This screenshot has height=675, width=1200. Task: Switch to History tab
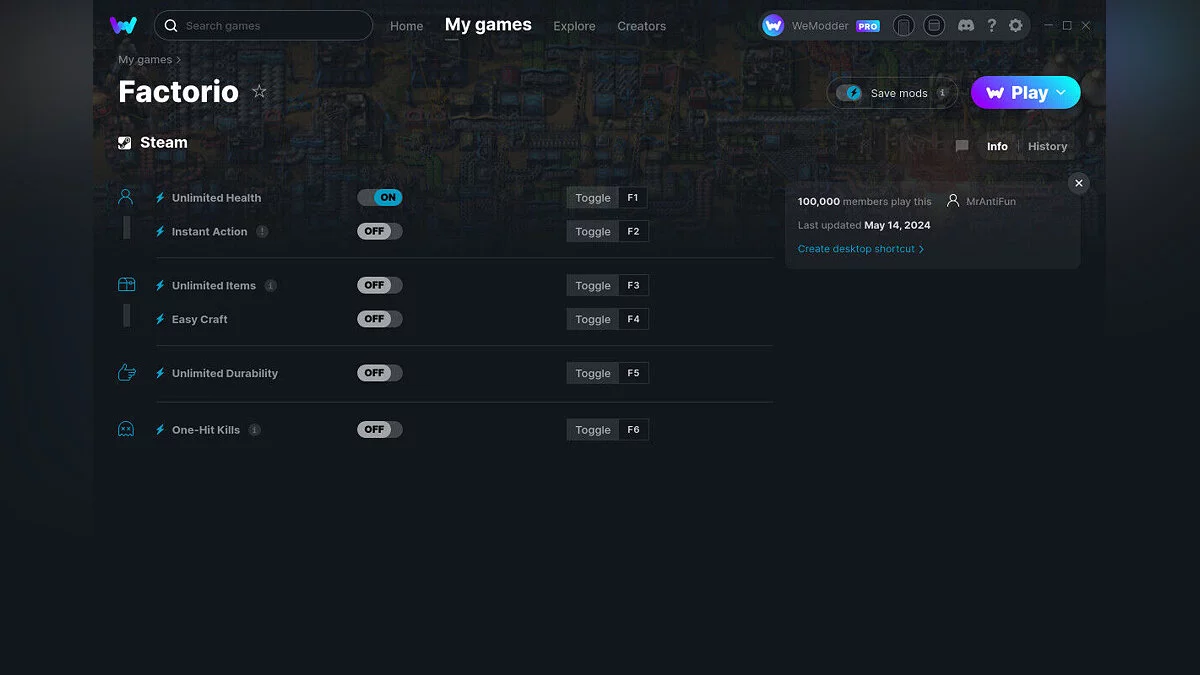click(x=1047, y=146)
